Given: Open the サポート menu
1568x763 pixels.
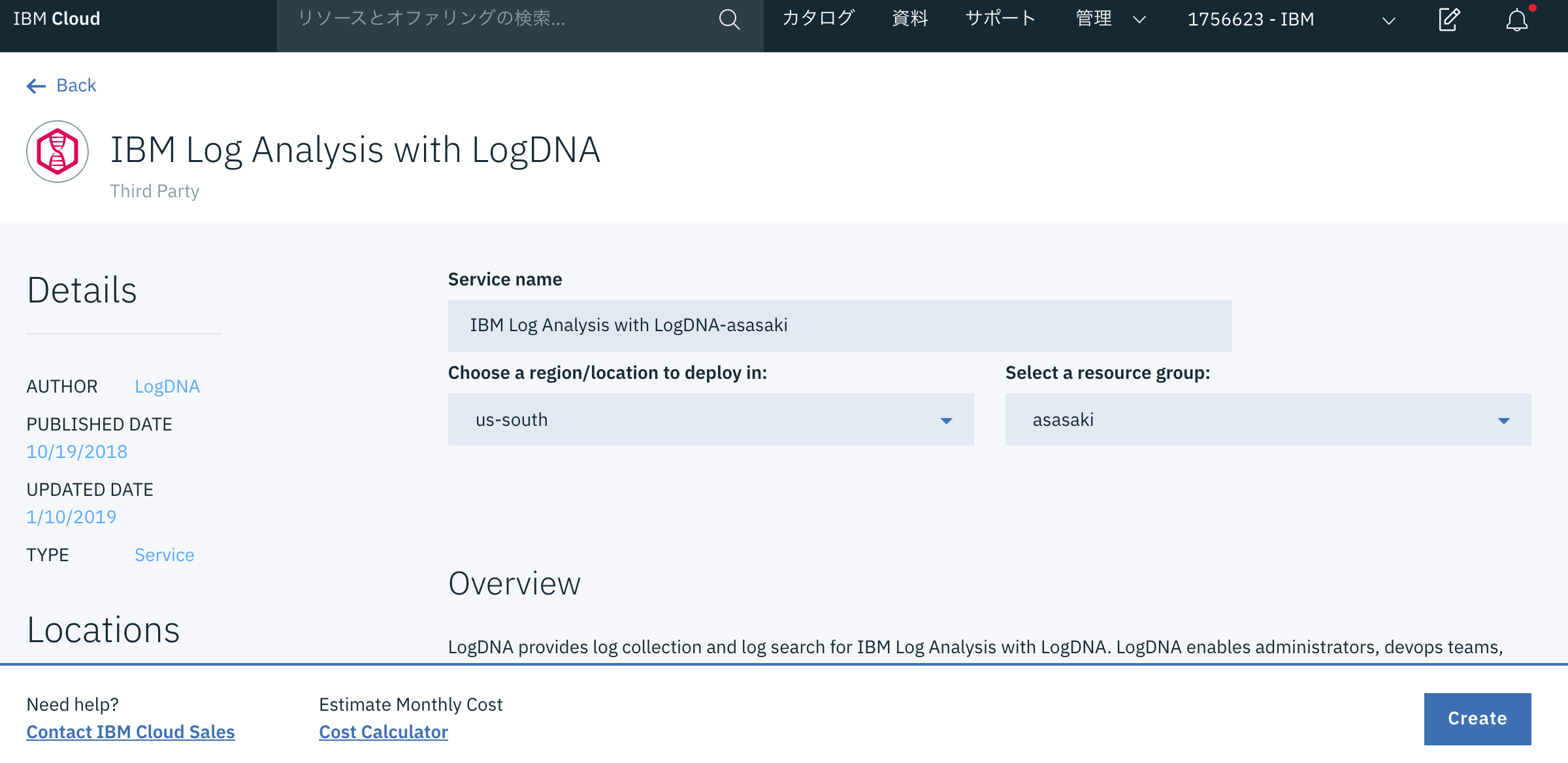Looking at the screenshot, I should [1000, 18].
